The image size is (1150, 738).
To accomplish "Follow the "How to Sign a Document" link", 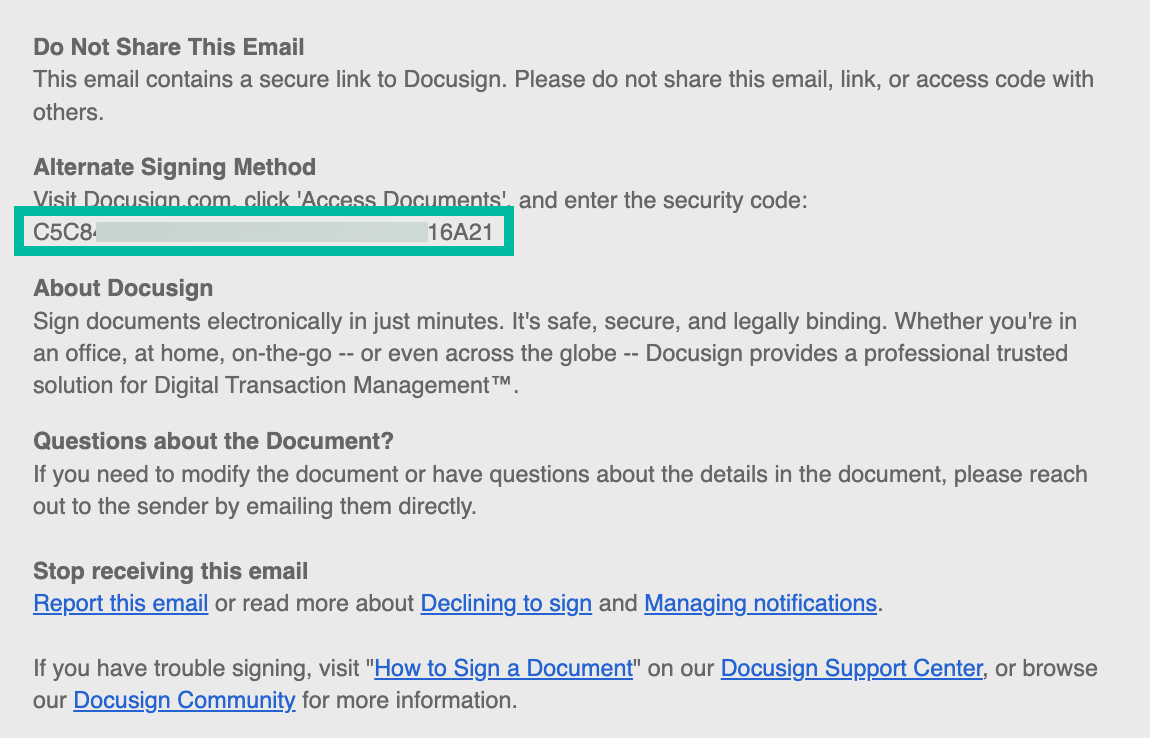I will tap(504, 668).
